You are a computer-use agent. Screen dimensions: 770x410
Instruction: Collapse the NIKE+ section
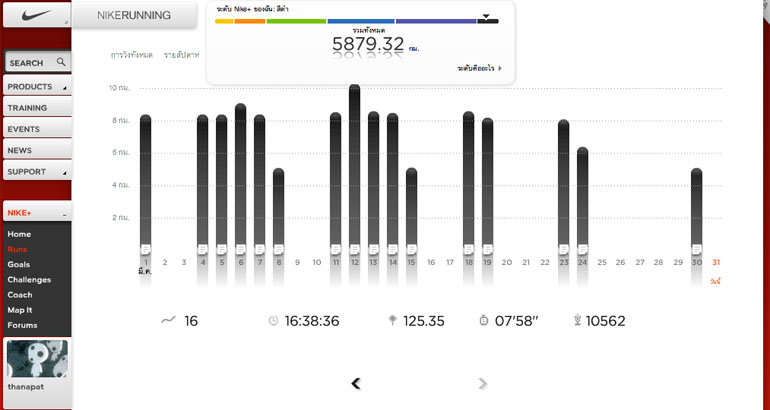coord(64,213)
